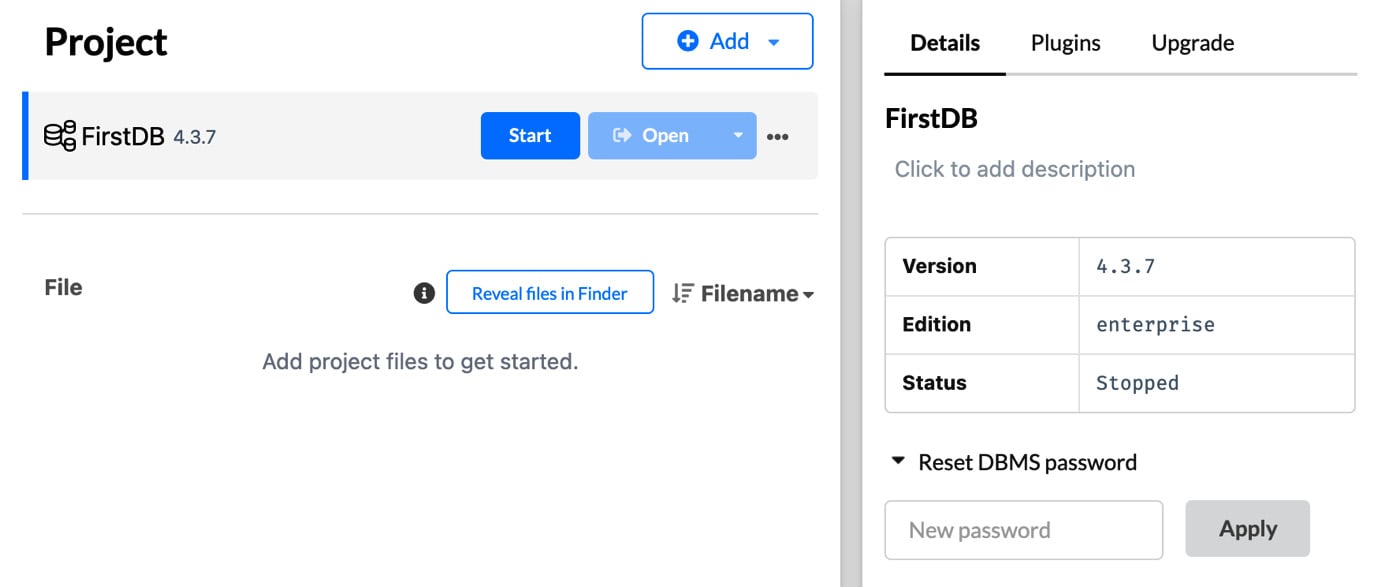Click the plus icon in Add button
Viewport: 1378px width, 587px height.
(688, 41)
